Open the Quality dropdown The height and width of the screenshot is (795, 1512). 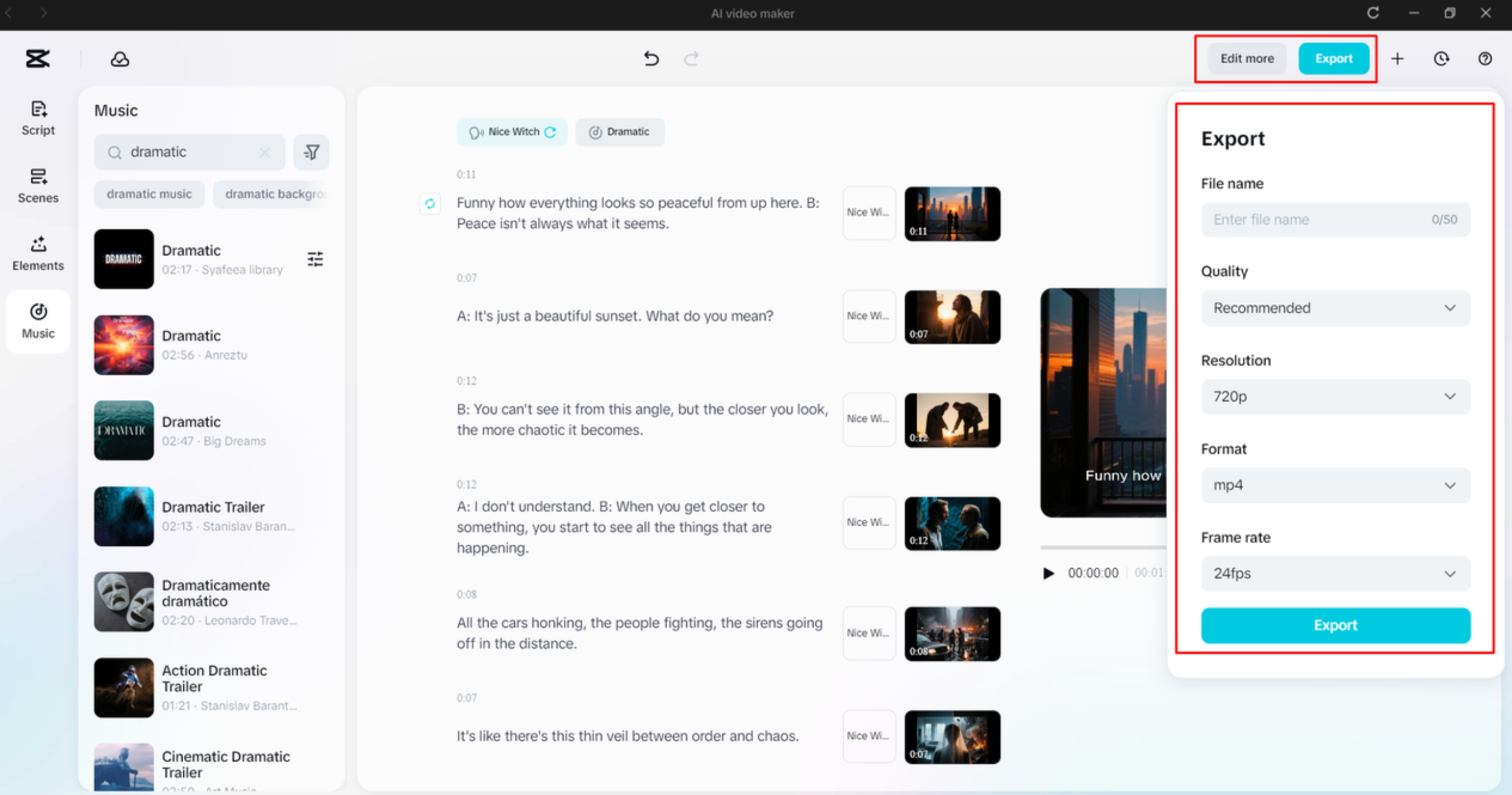[1335, 308]
